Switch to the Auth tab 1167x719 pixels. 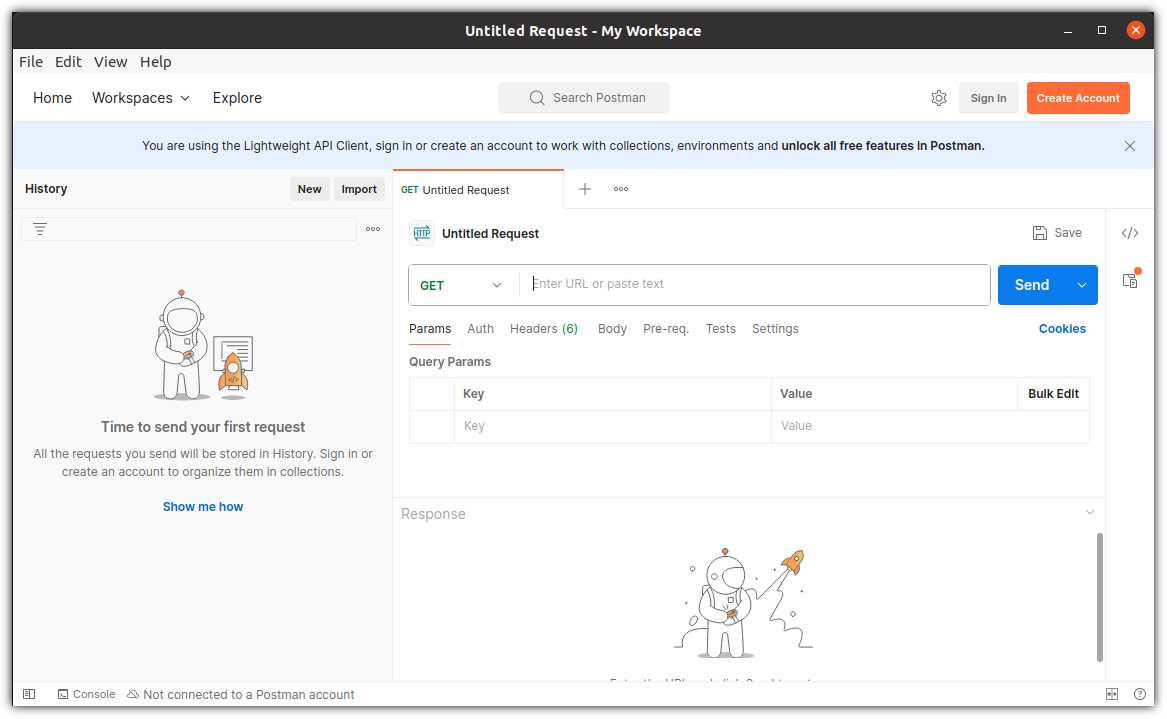481,329
